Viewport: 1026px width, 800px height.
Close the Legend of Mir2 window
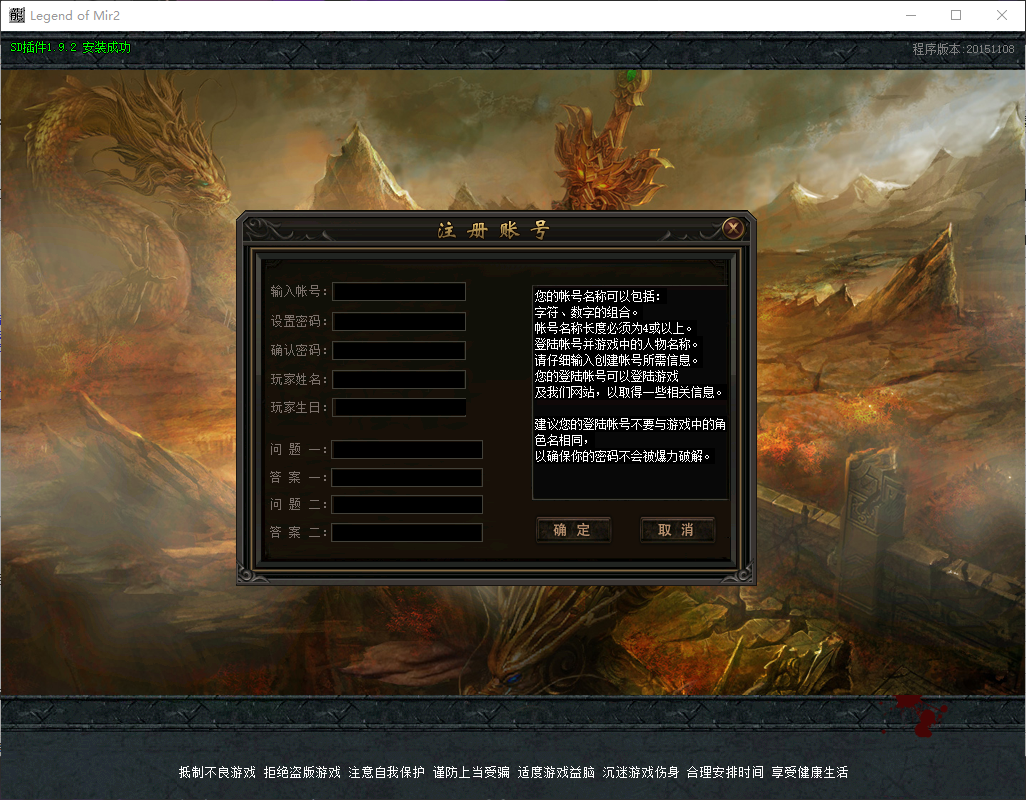tap(1002, 15)
